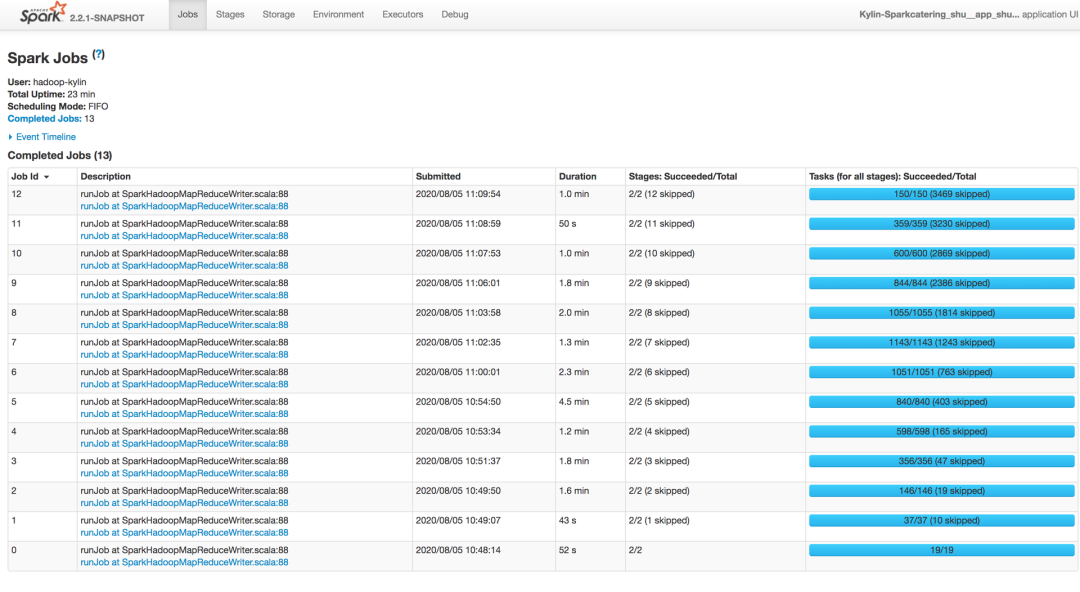
Task: Open the runJob link for Job 5
Action: point(184,414)
